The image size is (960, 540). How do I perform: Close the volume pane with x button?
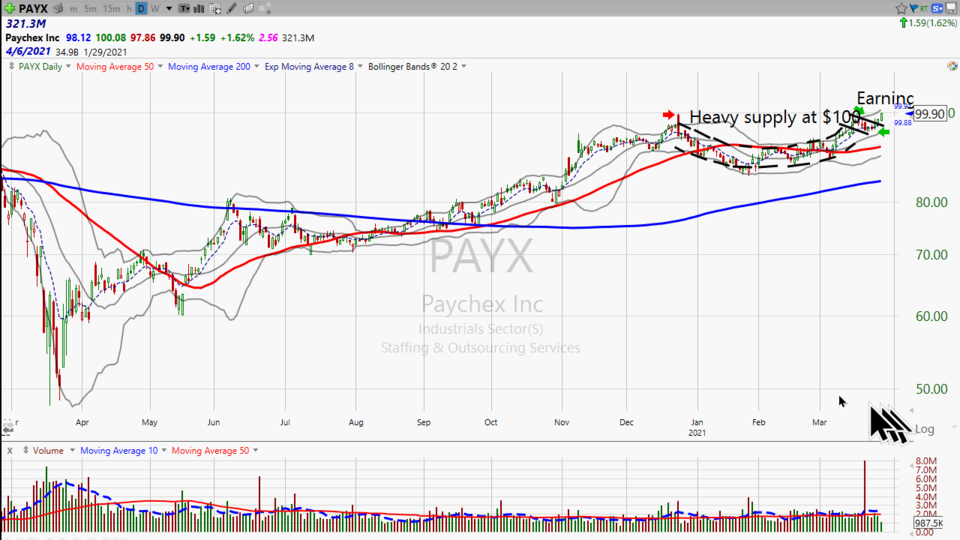(x=9, y=451)
